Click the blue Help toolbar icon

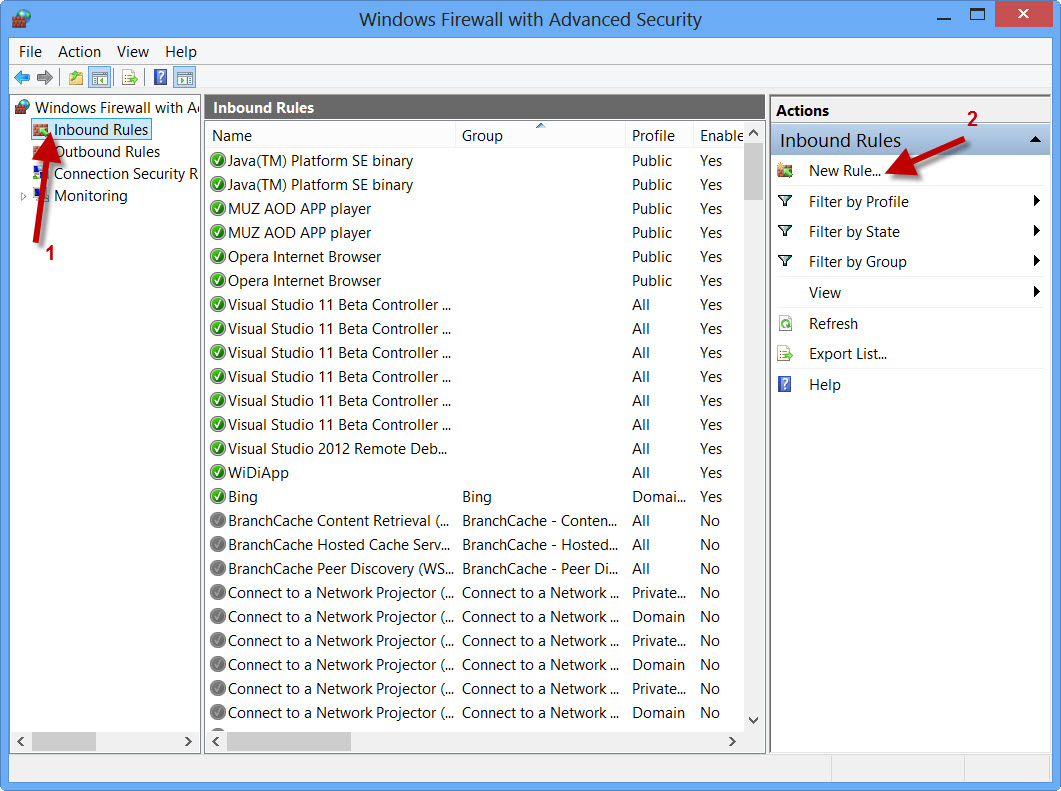(x=160, y=78)
